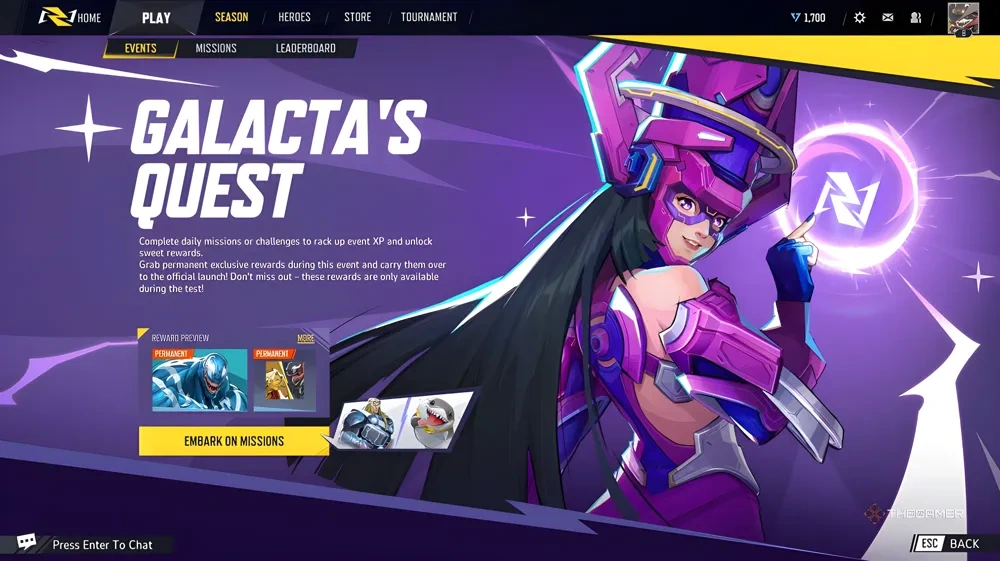1000x561 pixels.
Task: Click the player profile avatar
Action: pyautogui.click(x=963, y=18)
